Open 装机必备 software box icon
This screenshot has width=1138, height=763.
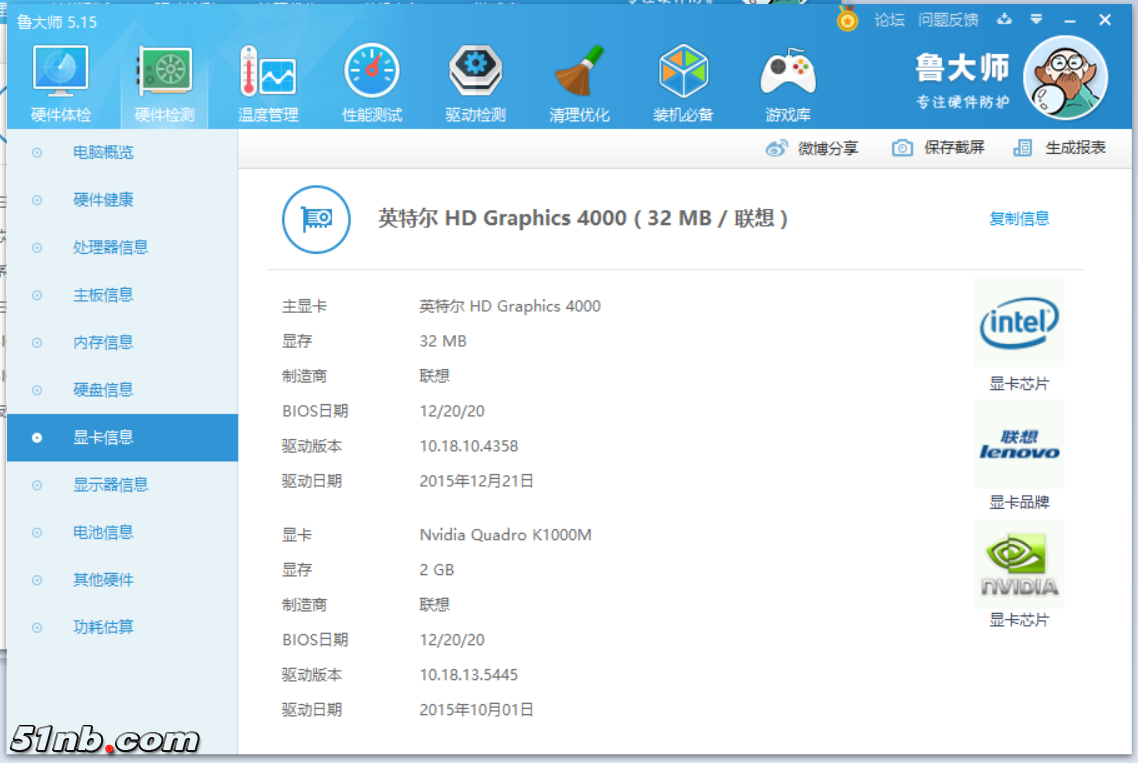click(683, 84)
